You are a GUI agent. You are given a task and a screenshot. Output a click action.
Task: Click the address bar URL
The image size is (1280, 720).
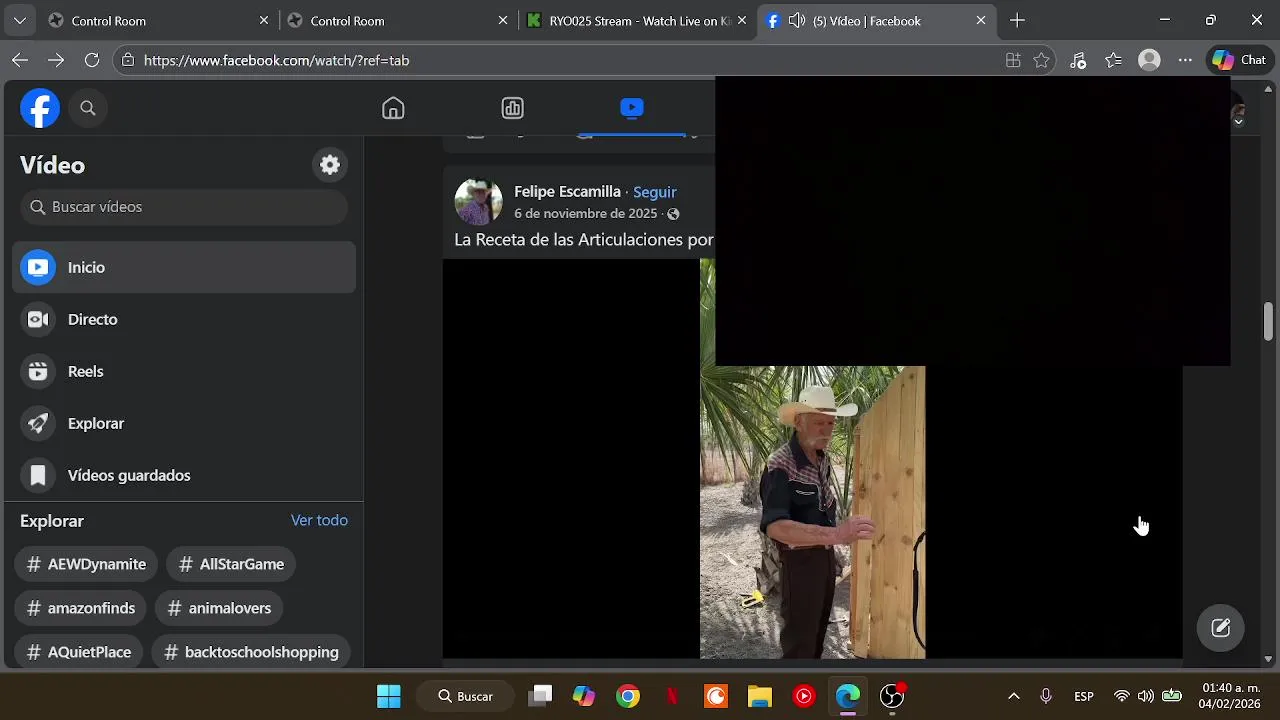click(276, 61)
